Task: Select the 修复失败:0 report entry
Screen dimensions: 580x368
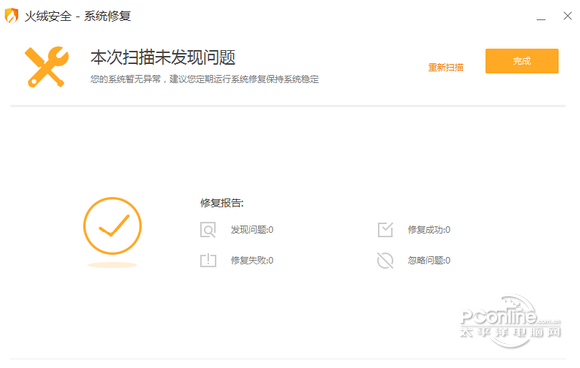Action: point(252,260)
